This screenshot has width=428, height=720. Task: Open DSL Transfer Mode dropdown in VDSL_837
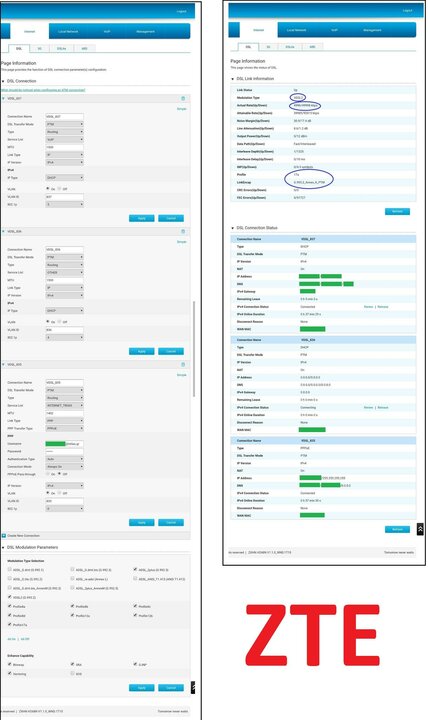click(x=65, y=124)
